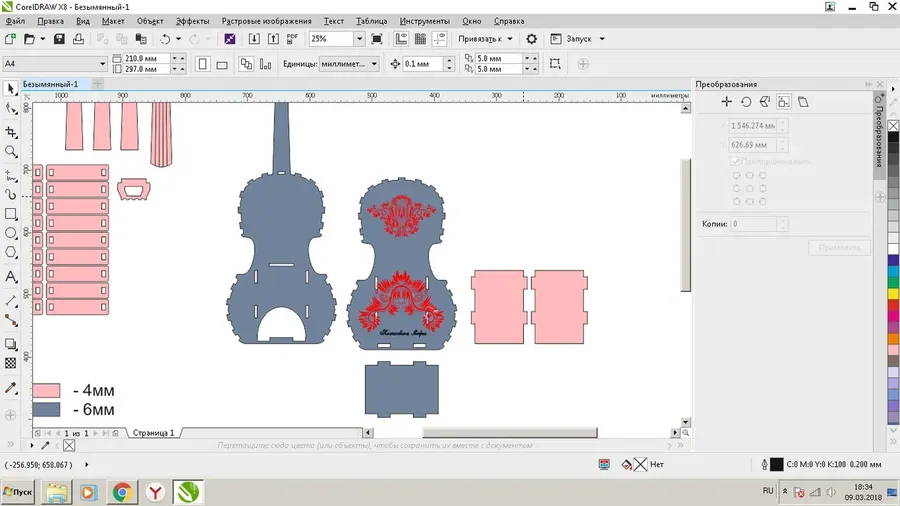Select the Freehand drawing tool
900x506 pixels.
(x=10, y=176)
